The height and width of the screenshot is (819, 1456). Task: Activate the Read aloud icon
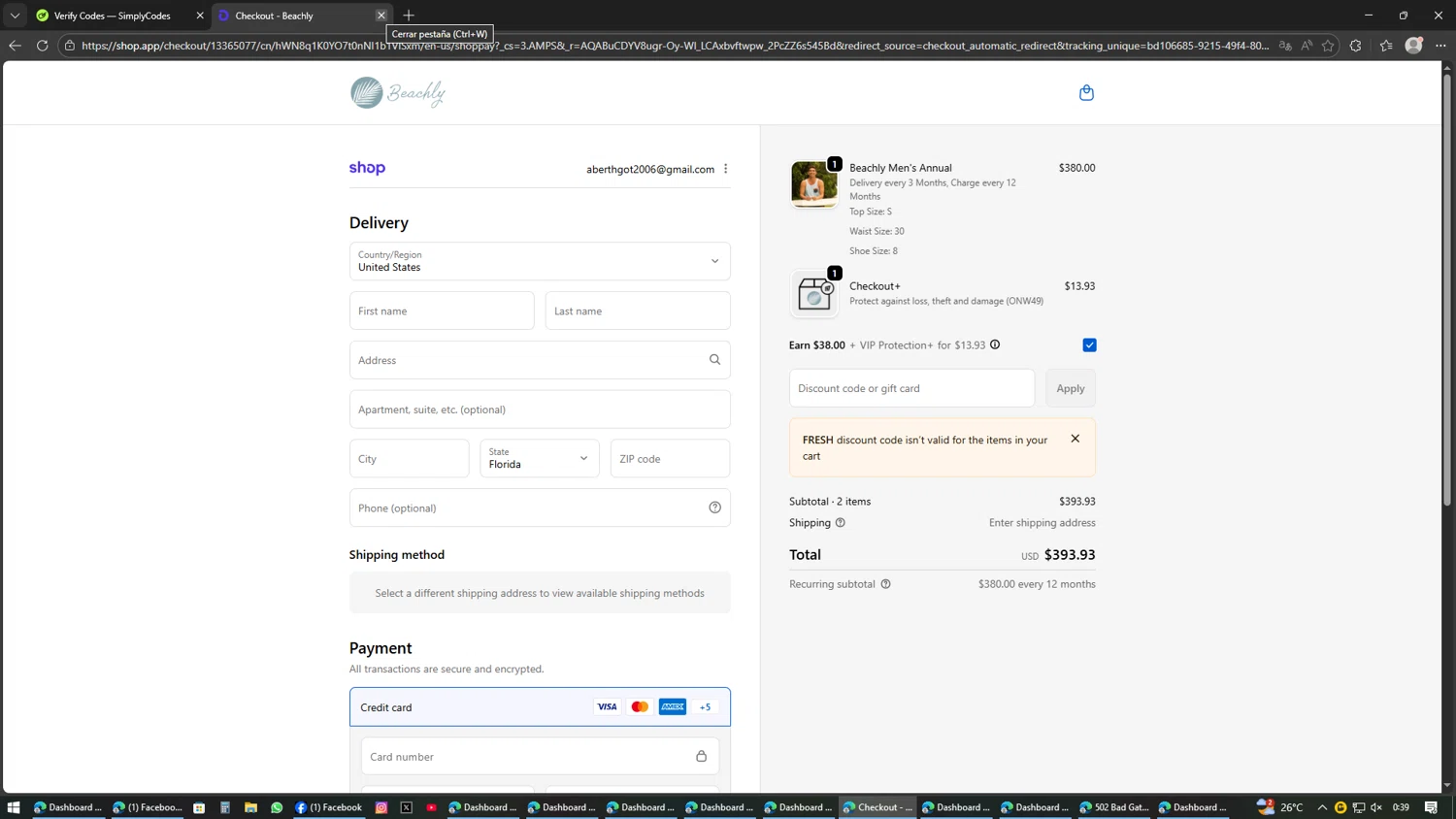1307,46
